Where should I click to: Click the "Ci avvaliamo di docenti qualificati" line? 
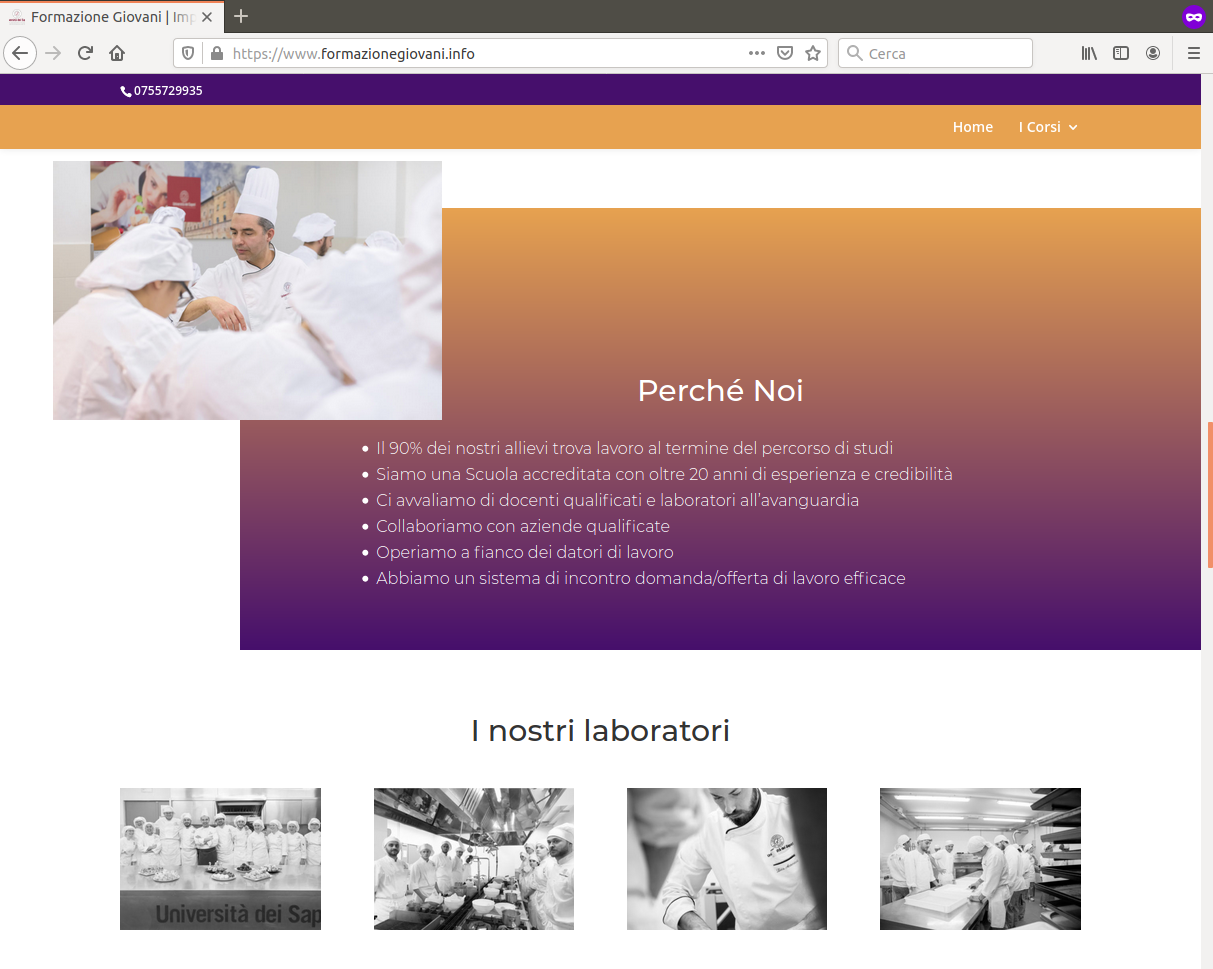(617, 500)
